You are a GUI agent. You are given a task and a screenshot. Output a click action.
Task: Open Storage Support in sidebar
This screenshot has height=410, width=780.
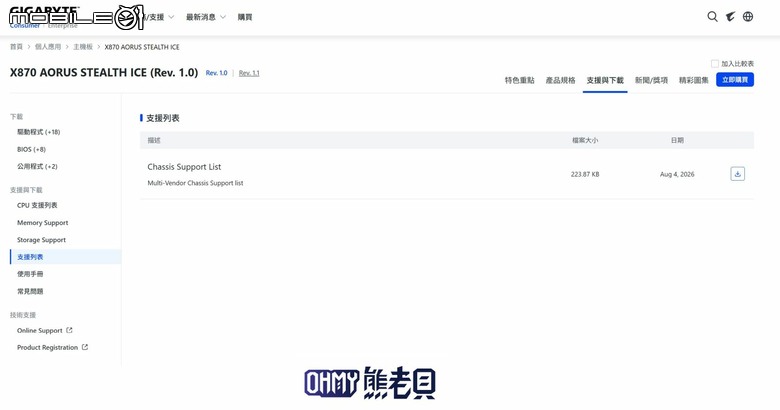point(41,240)
